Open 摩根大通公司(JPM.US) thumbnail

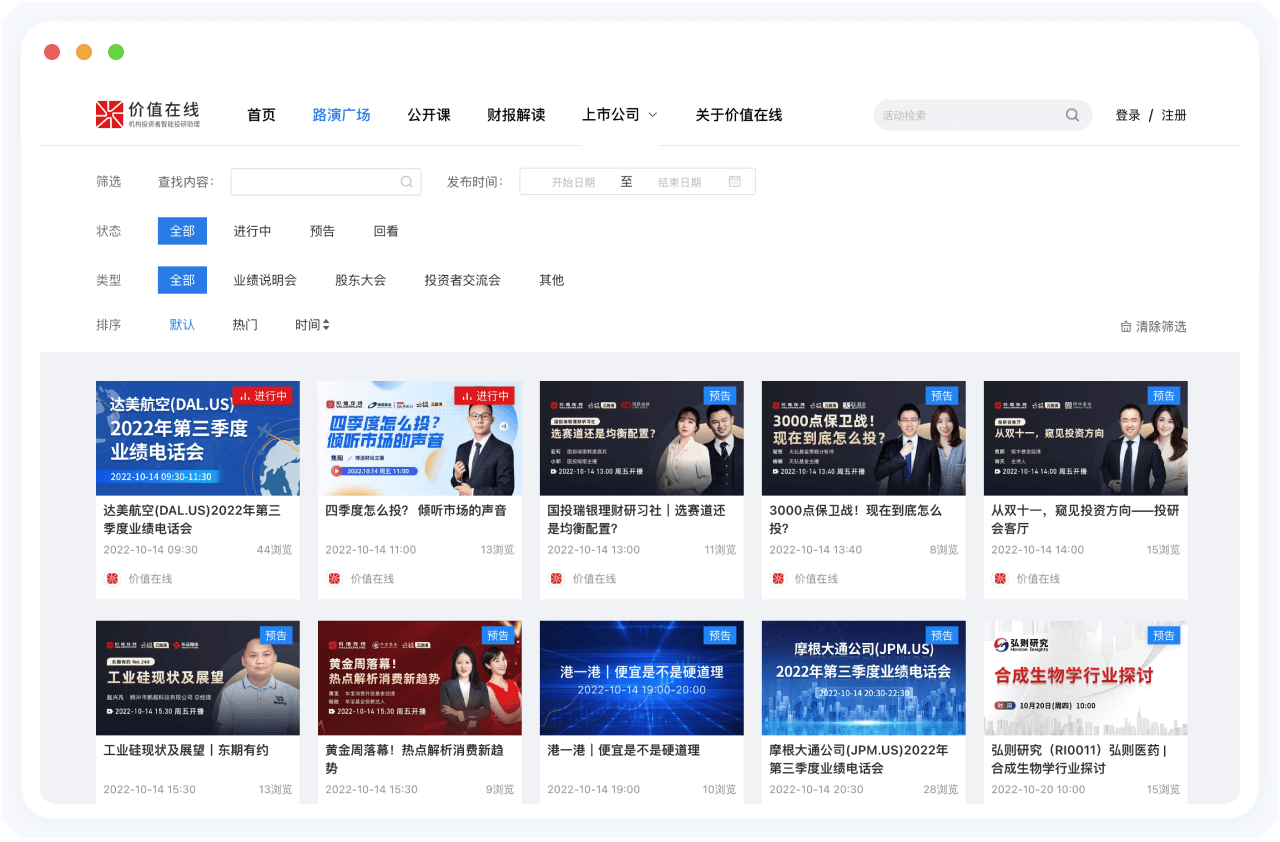(864, 678)
